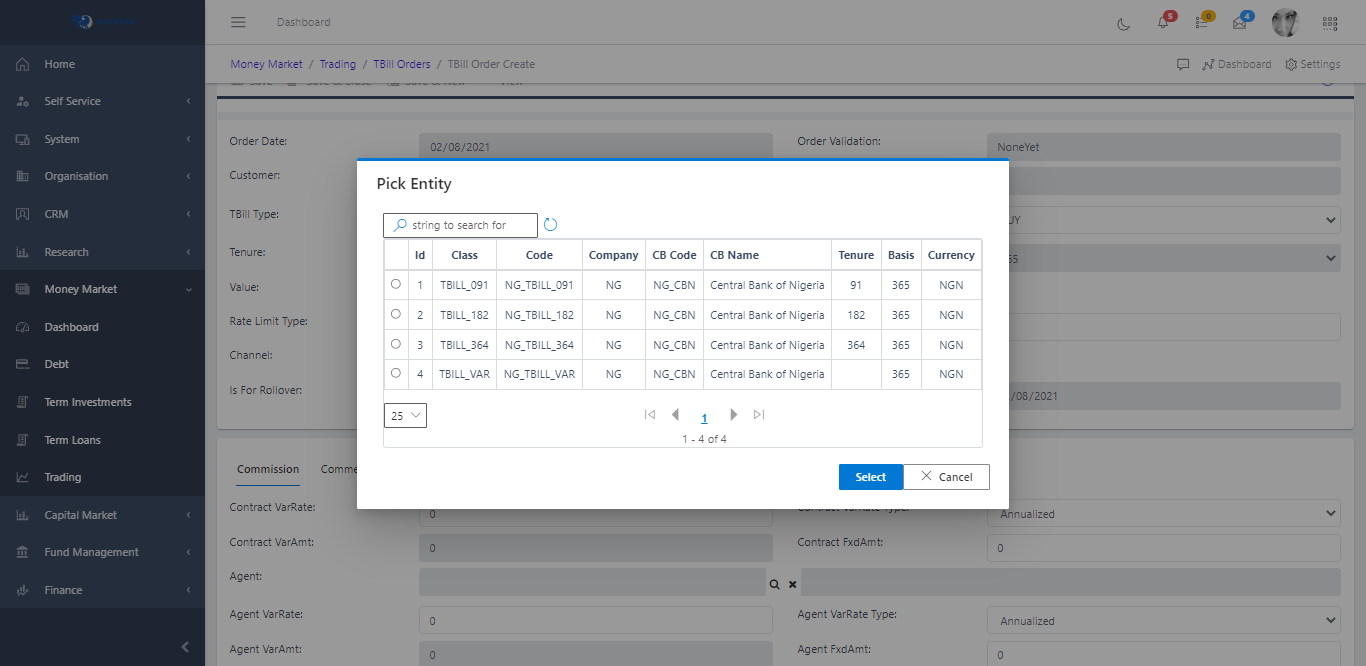Image resolution: width=1366 pixels, height=666 pixels.
Task: Open the mail messages icon
Action: [1240, 23]
